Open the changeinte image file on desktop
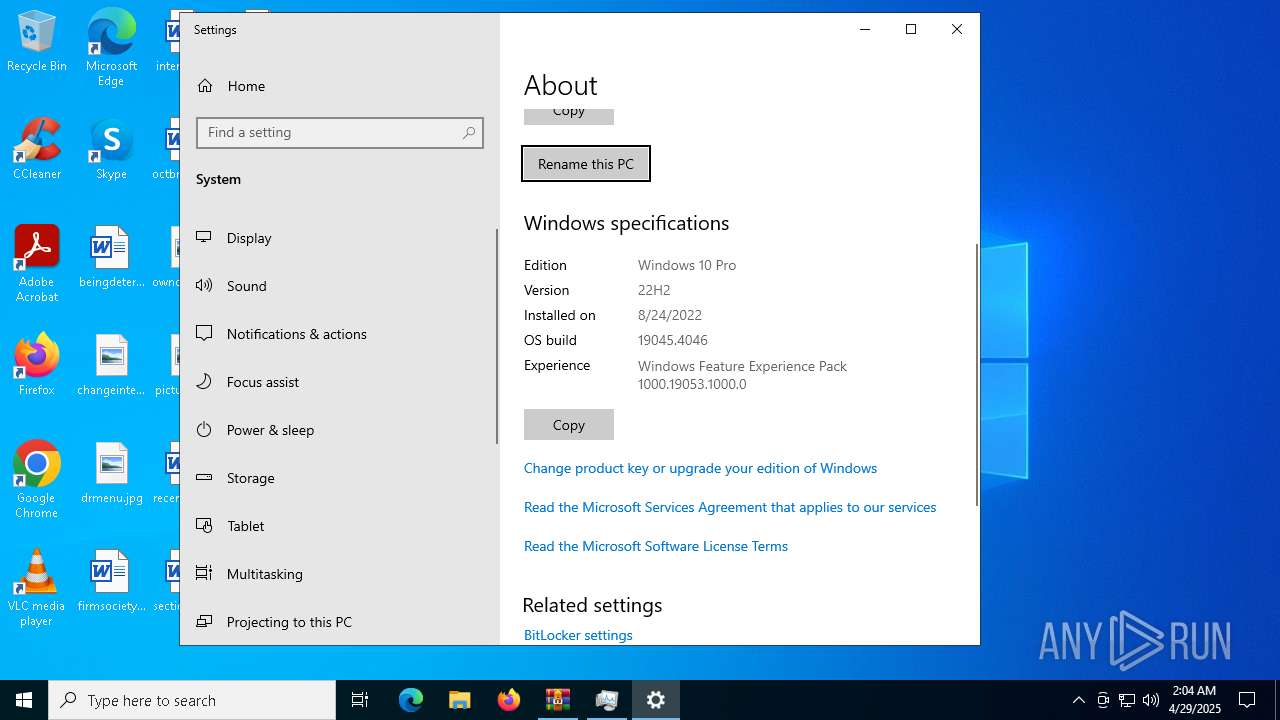 (111, 366)
